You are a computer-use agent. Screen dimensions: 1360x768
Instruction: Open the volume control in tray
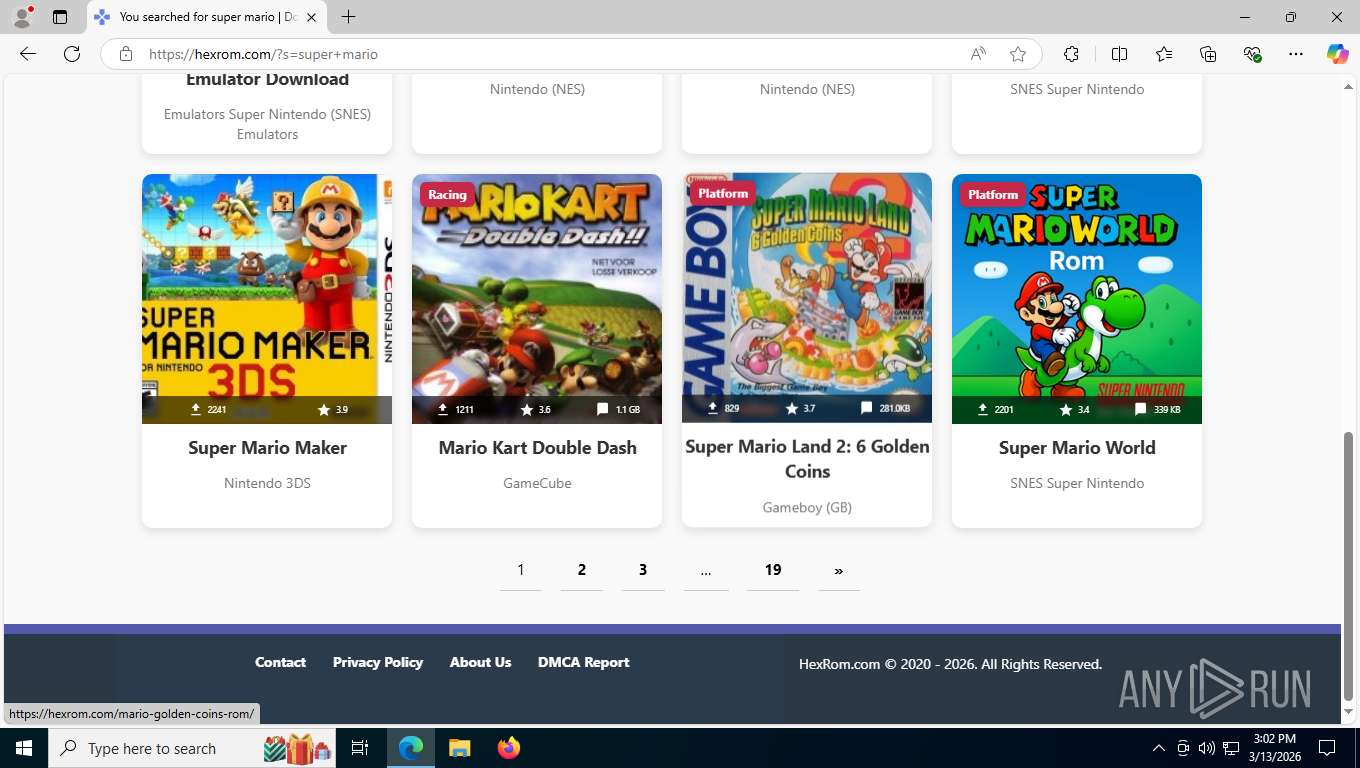click(1206, 748)
